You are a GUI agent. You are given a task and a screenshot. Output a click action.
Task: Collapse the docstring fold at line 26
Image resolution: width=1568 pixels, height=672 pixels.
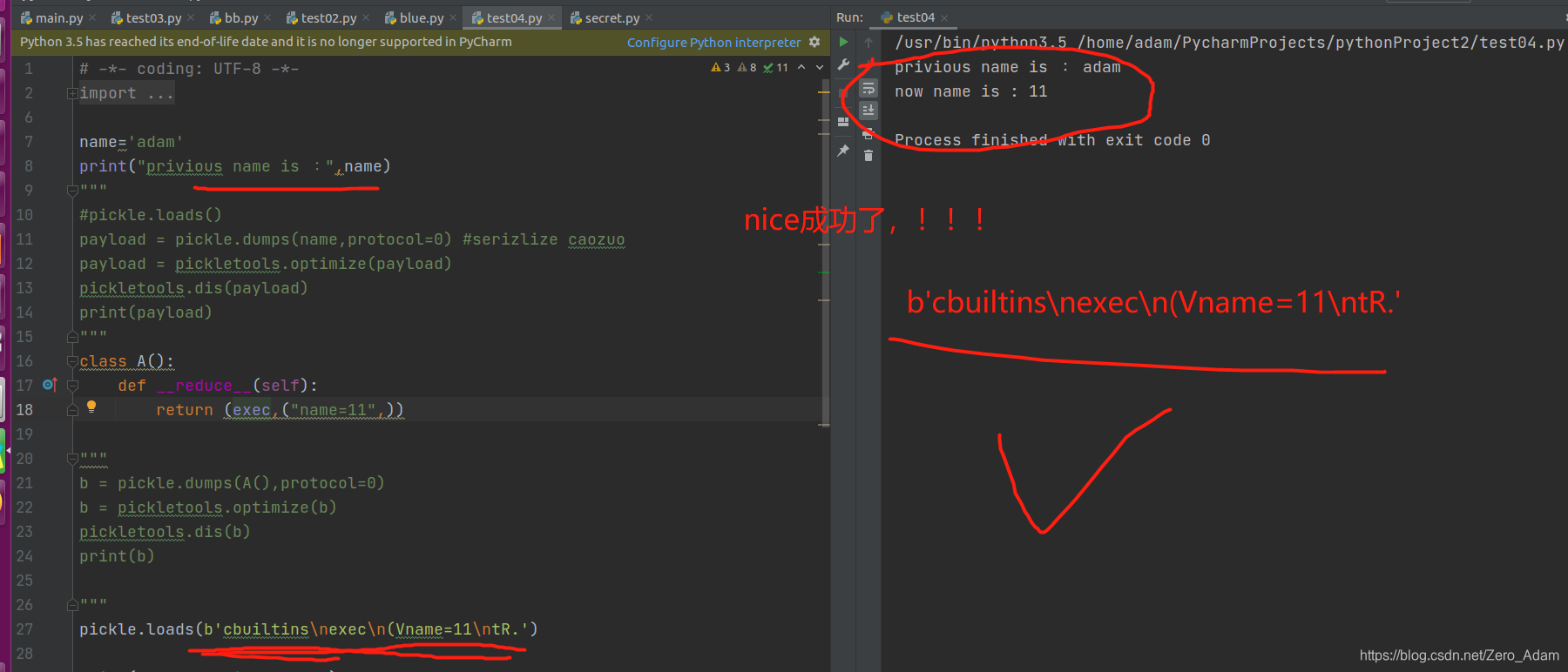pos(72,604)
